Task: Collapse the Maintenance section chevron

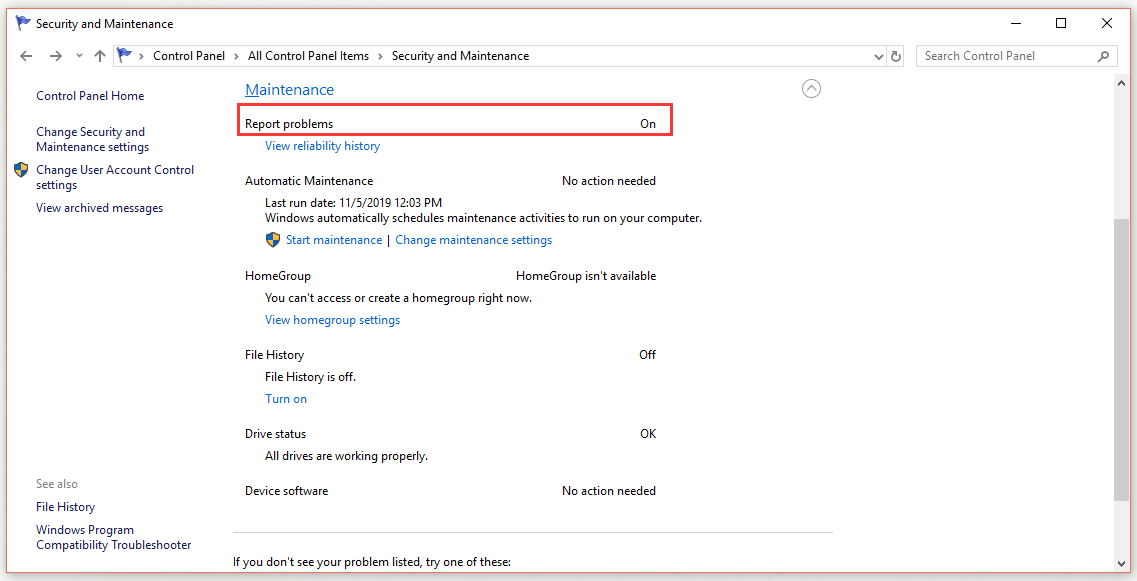Action: click(811, 88)
